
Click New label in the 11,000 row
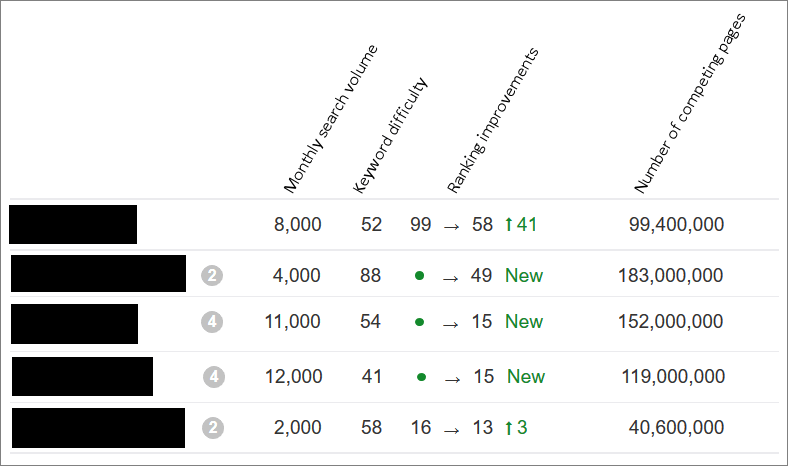pyautogui.click(x=524, y=322)
